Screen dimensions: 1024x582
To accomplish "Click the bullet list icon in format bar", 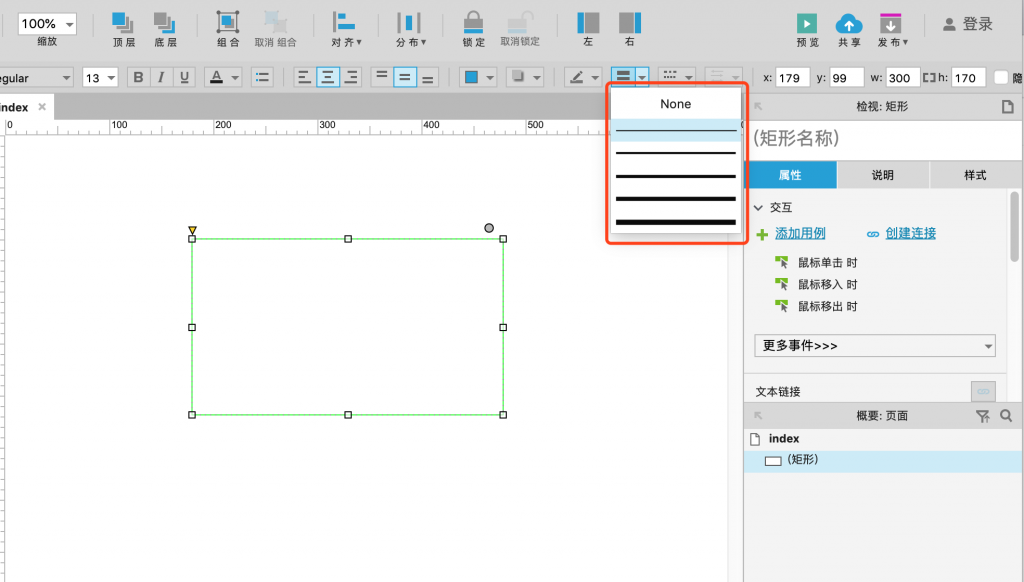I will pyautogui.click(x=262, y=77).
